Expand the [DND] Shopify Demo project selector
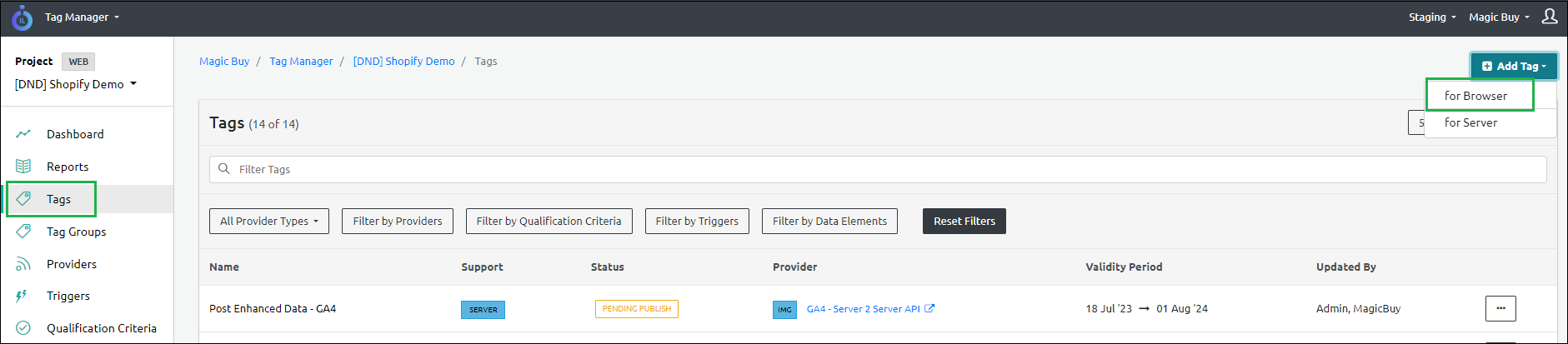The width and height of the screenshot is (1568, 344). click(75, 84)
